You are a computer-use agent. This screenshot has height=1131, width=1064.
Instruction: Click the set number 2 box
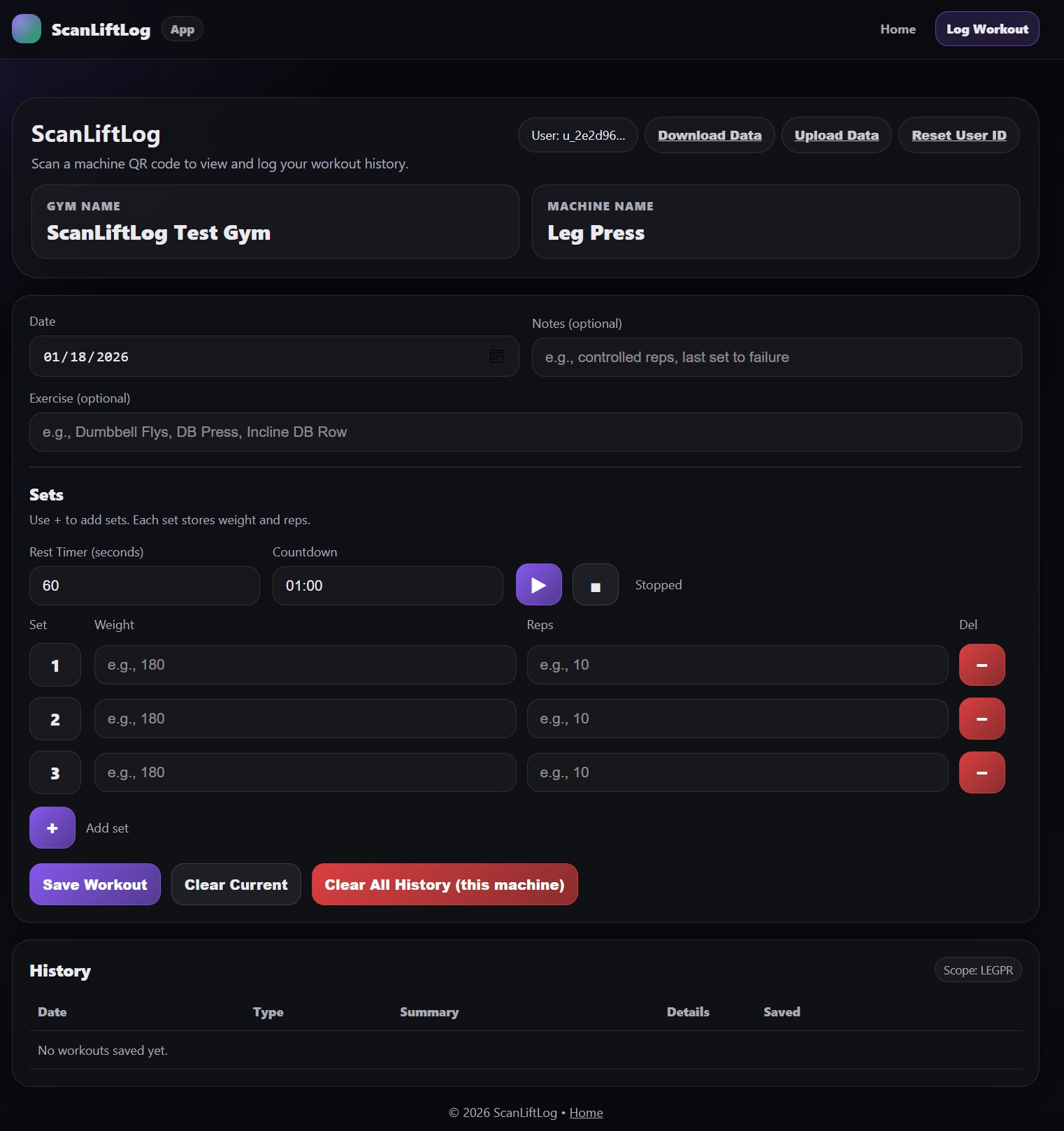tap(55, 719)
